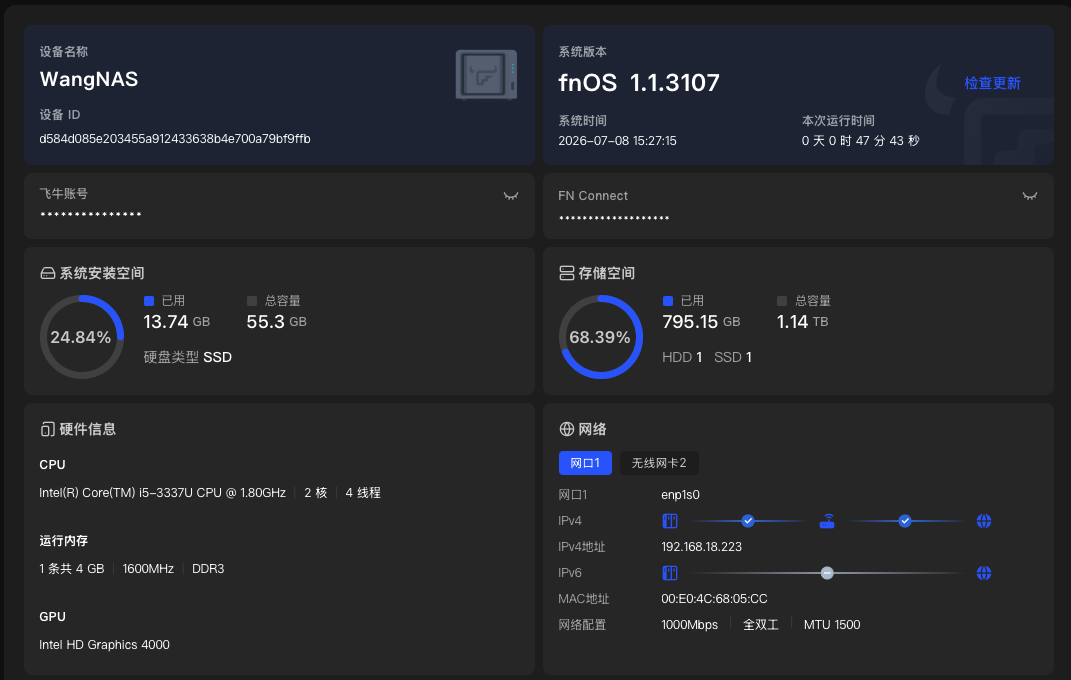Image resolution: width=1071 pixels, height=680 pixels.
Task: Click the 网络 globe header icon
Action: 566,429
